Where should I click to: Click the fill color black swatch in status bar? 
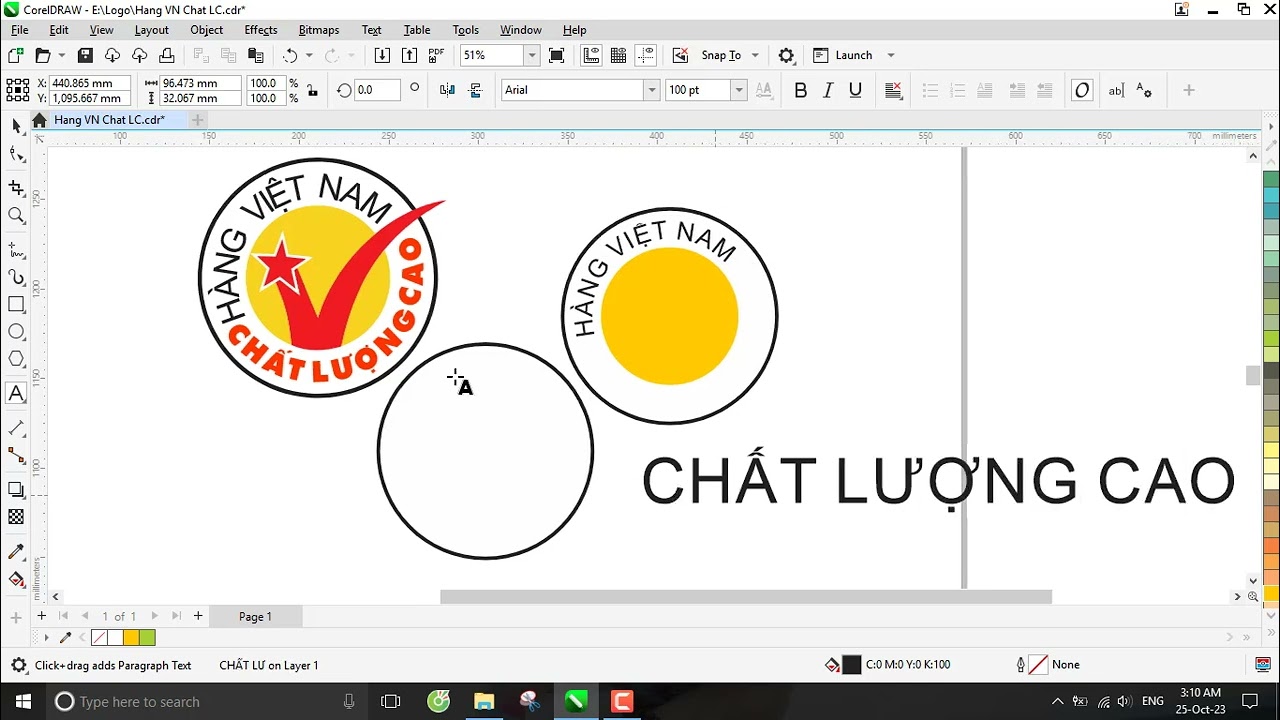(x=852, y=665)
